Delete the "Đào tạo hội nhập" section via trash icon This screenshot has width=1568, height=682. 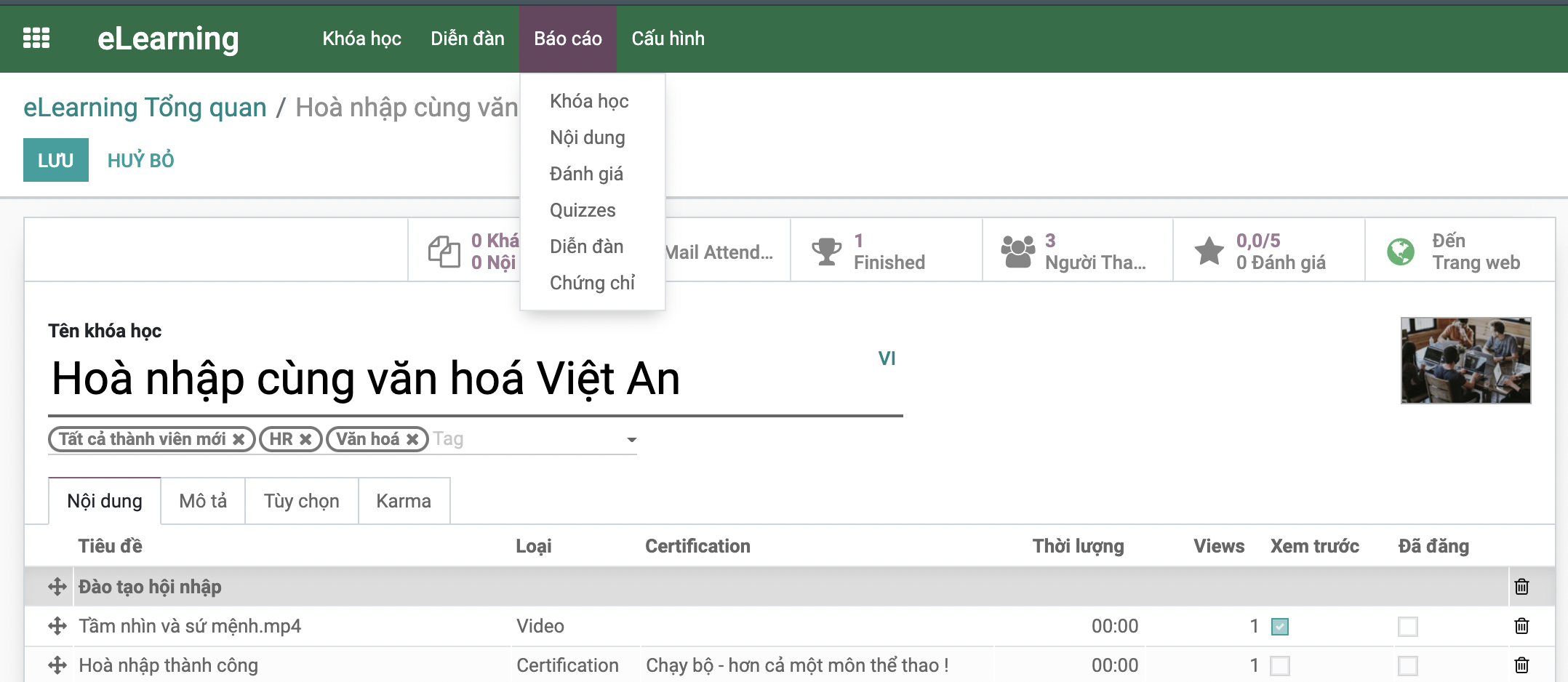[1521, 586]
